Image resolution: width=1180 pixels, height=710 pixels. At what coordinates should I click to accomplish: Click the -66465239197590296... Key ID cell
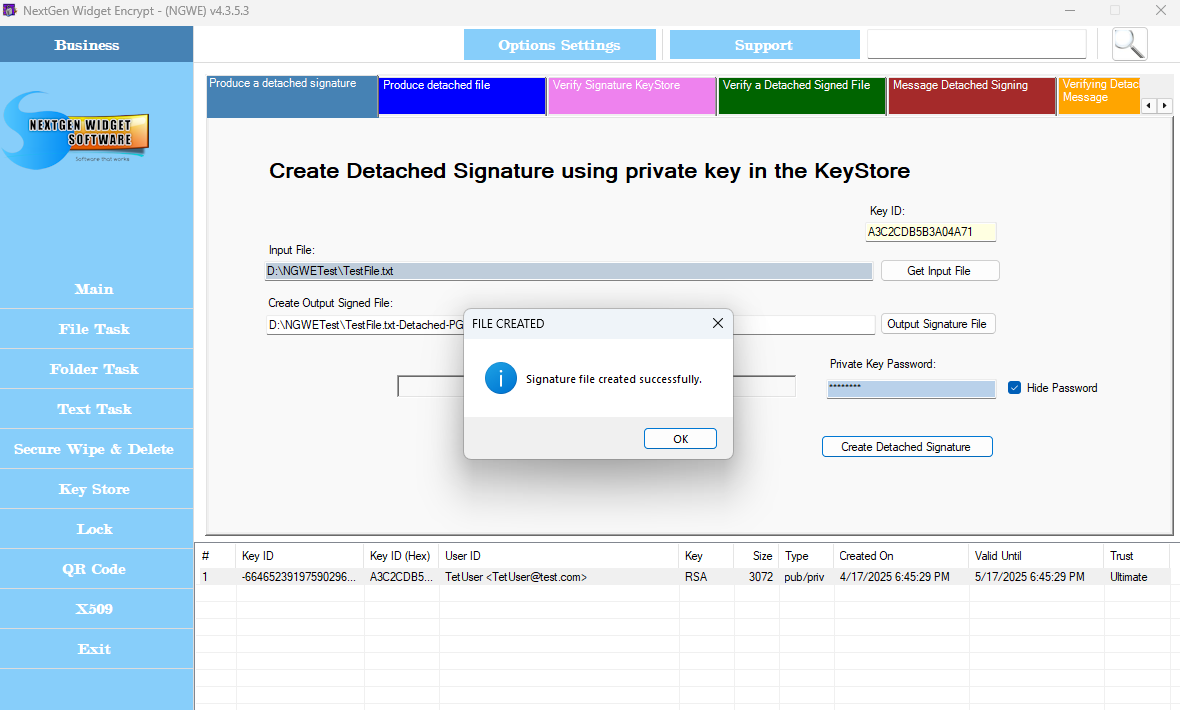(300, 577)
